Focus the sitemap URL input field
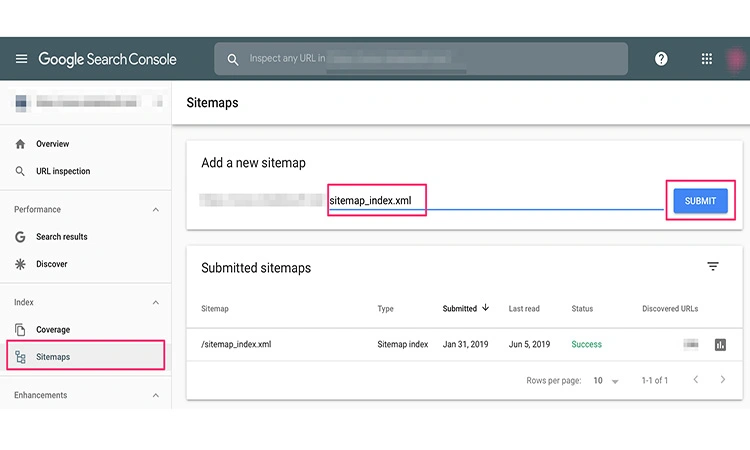 coord(496,200)
